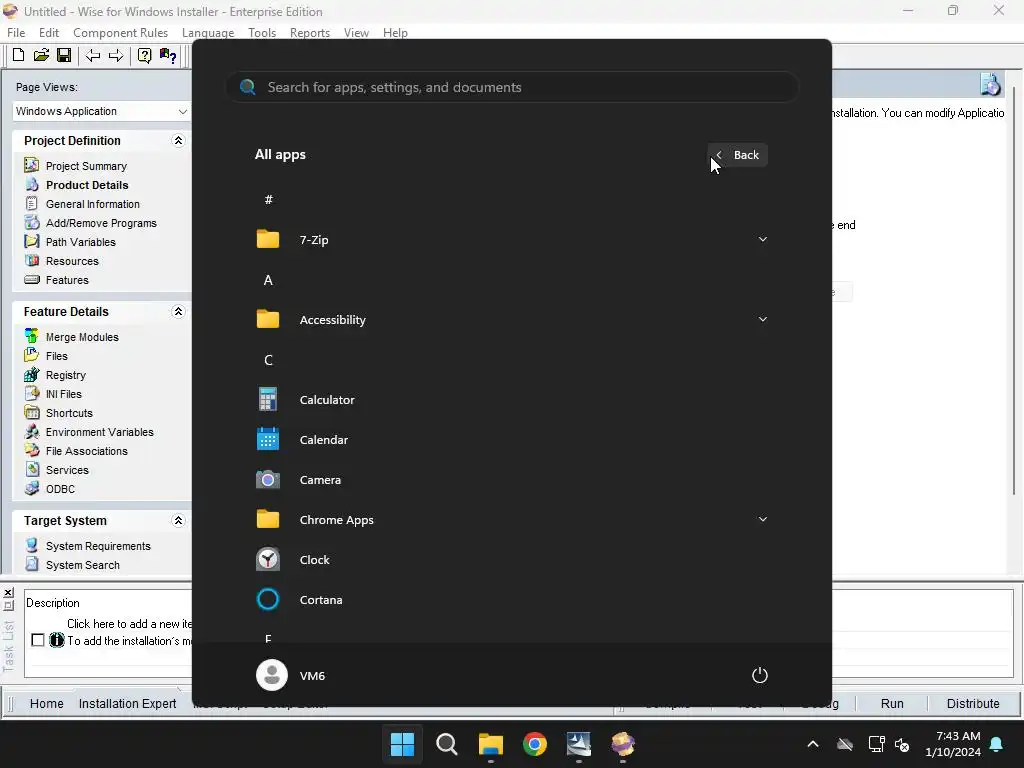Open File Associations page

coord(86,451)
